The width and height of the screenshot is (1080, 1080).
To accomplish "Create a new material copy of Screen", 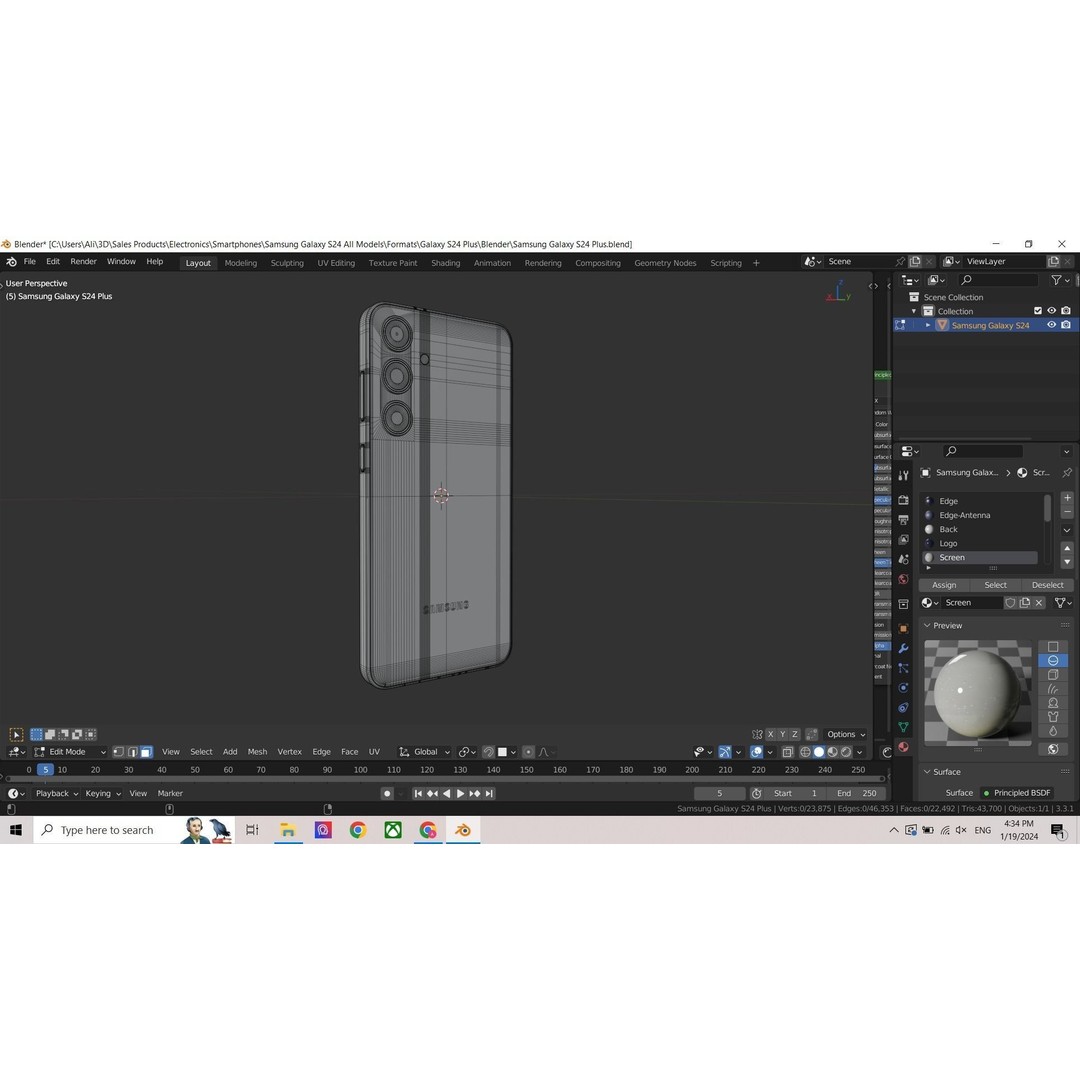I will tap(1025, 603).
